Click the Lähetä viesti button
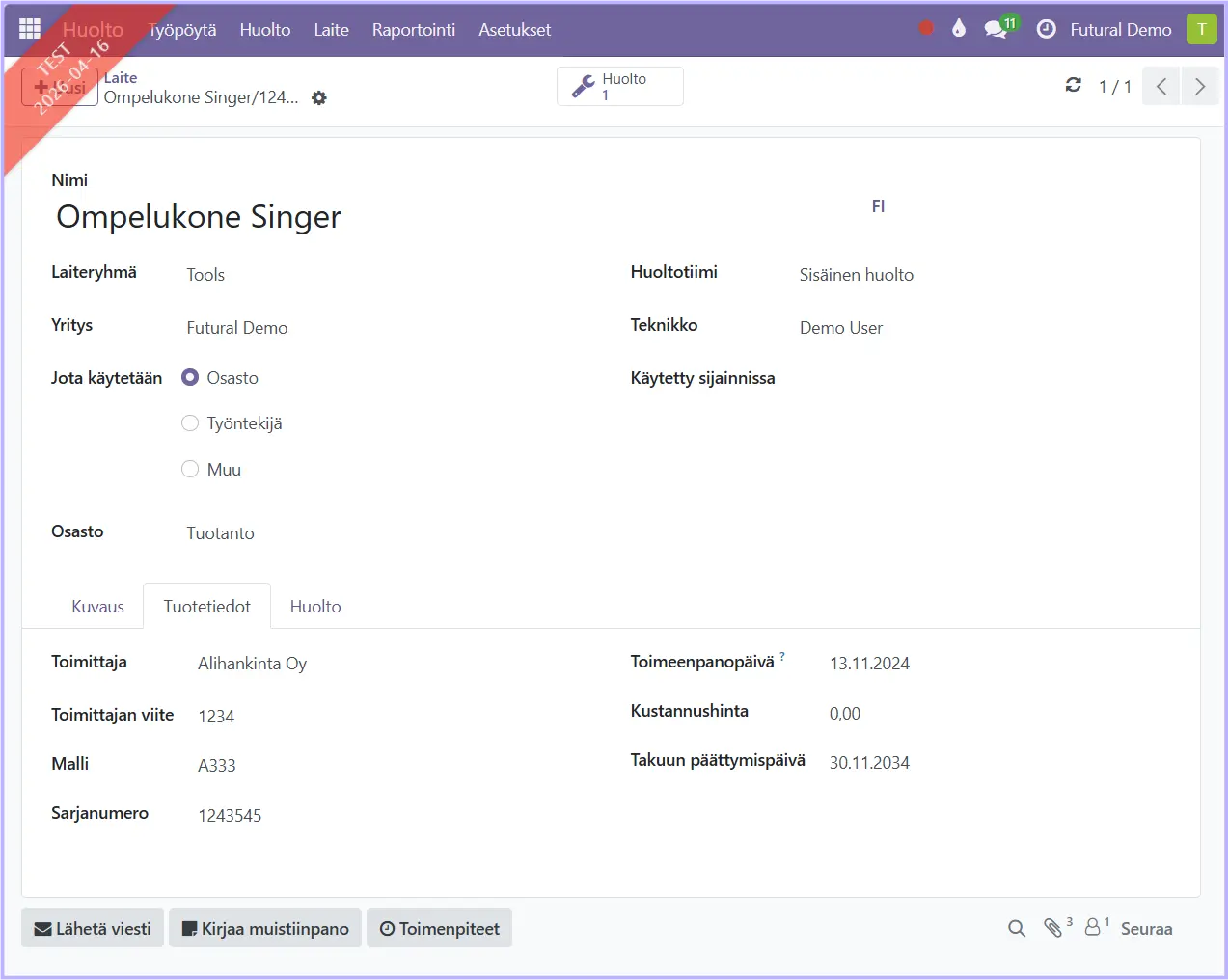The image size is (1229, 980). click(93, 928)
